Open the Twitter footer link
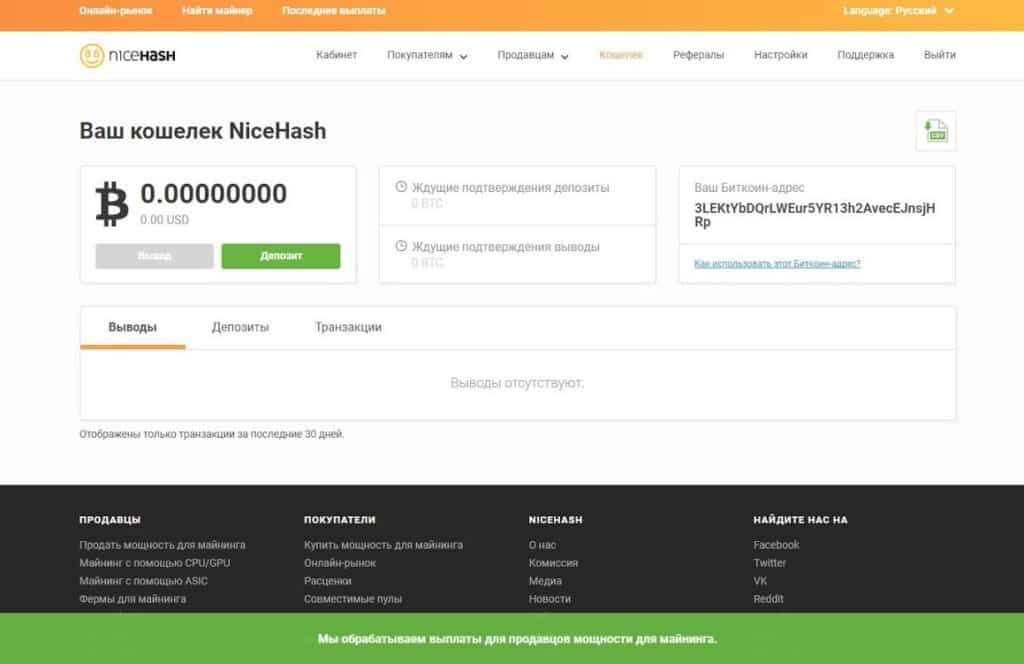 click(x=769, y=563)
